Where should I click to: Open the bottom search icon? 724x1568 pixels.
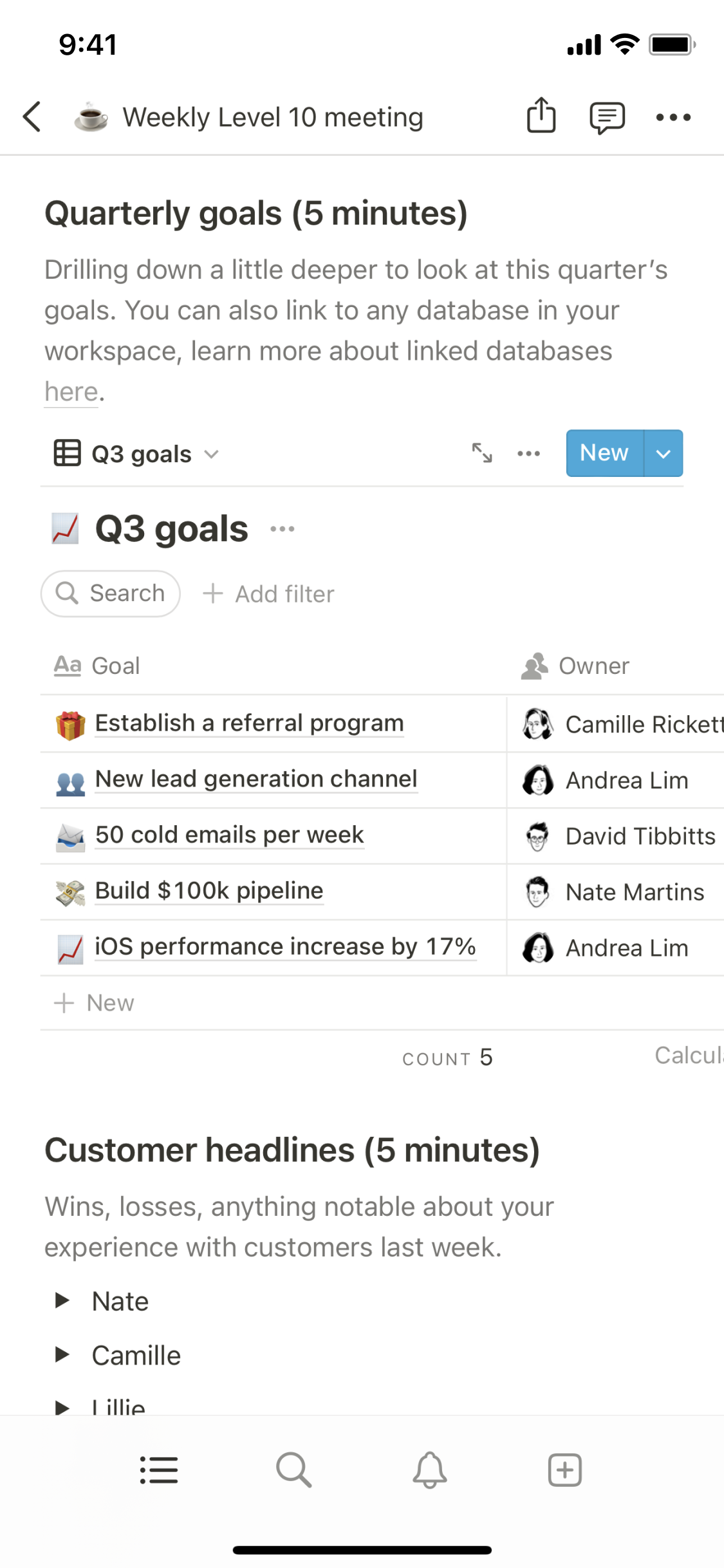point(293,1470)
